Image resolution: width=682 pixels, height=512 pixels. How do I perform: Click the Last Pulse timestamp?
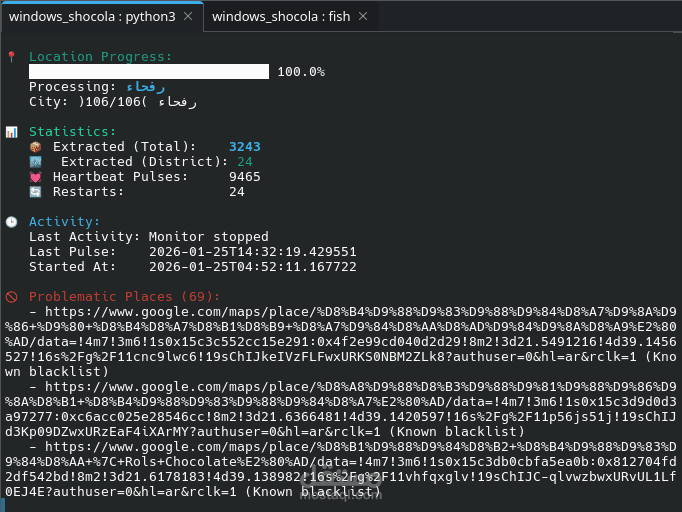[x=252, y=252]
